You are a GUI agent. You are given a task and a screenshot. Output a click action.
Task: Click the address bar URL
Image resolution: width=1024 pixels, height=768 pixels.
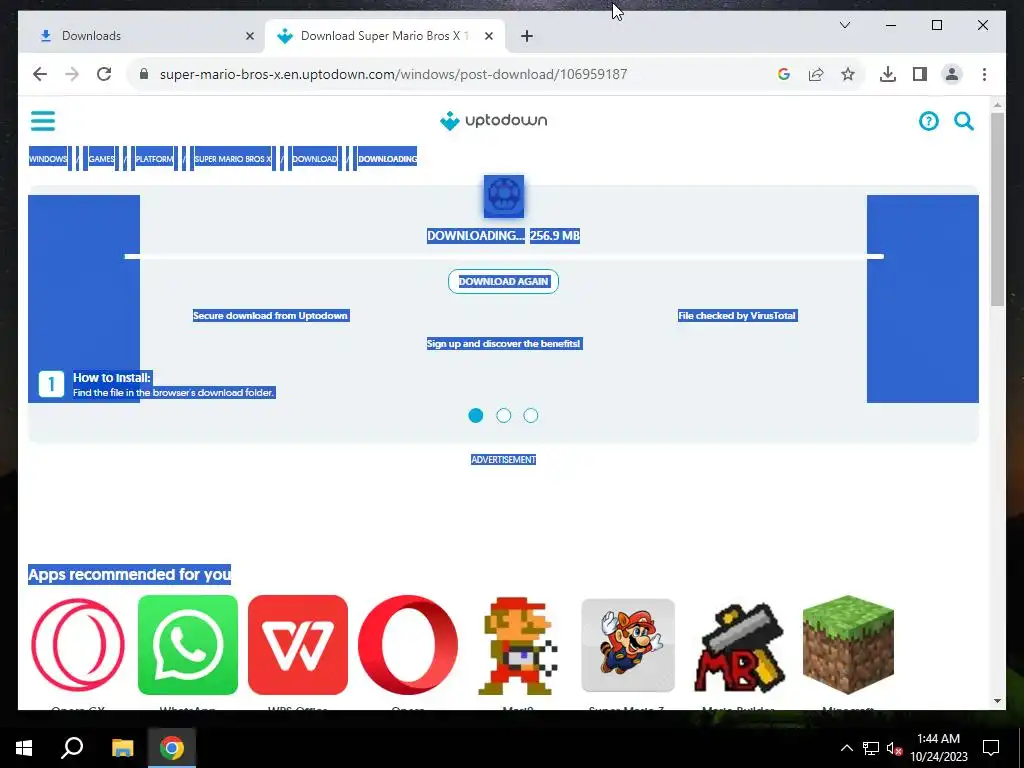coord(394,74)
